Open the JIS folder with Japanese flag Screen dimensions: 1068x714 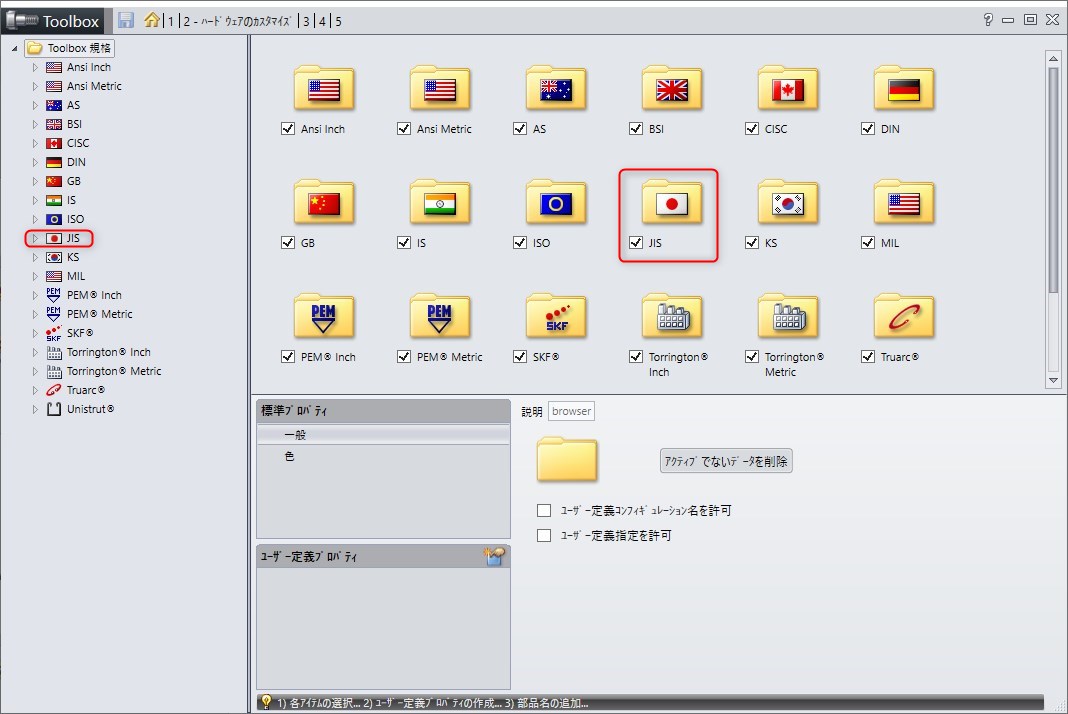(x=672, y=204)
